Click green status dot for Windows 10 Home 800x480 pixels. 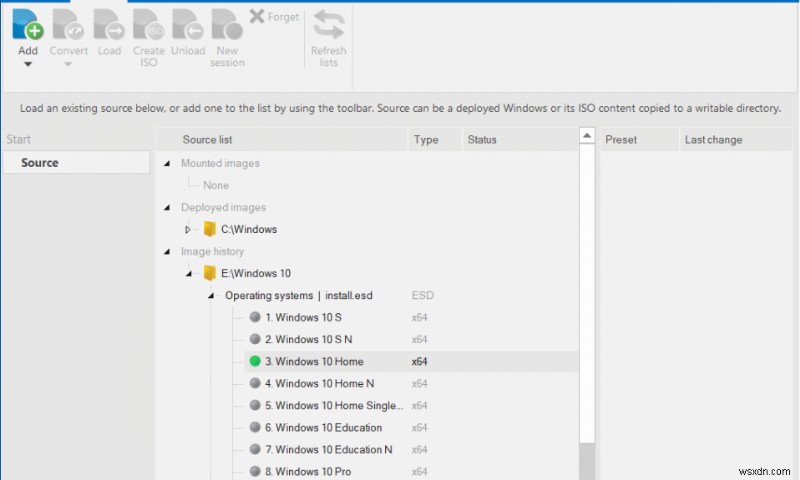pos(255,361)
